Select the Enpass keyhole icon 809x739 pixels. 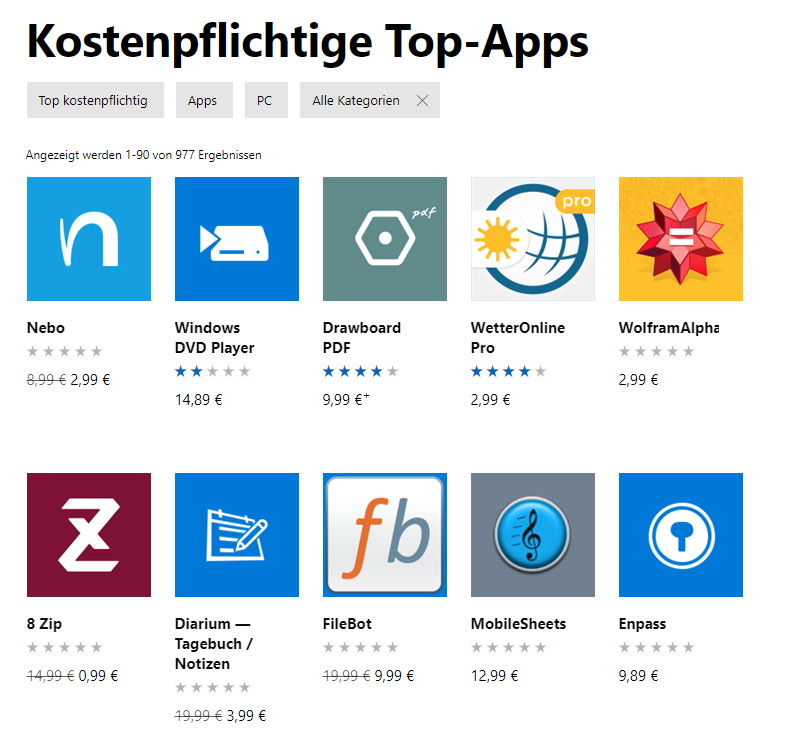click(x=681, y=535)
